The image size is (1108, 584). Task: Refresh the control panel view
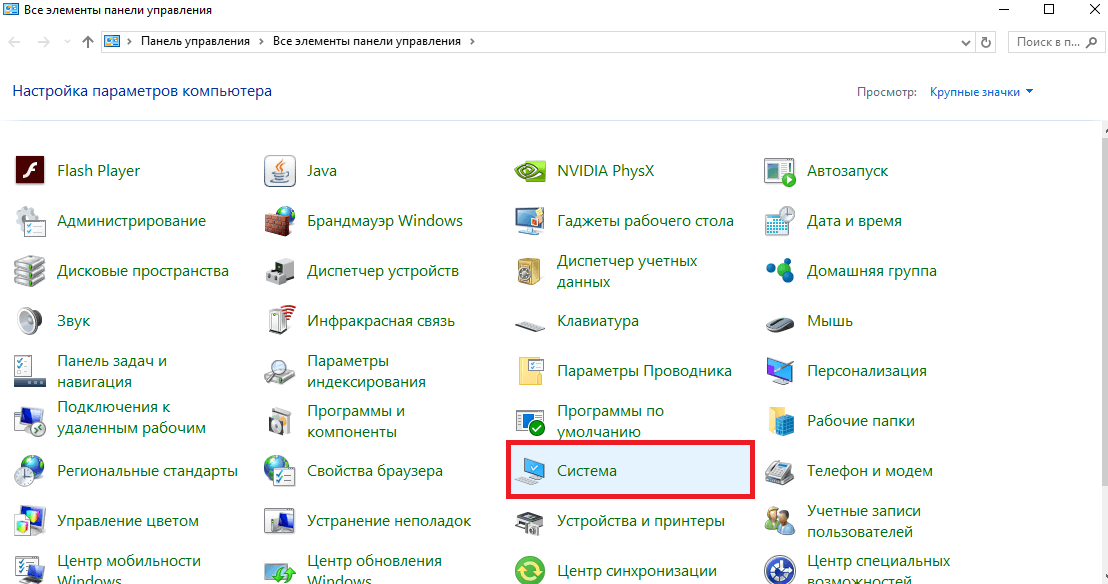click(986, 42)
